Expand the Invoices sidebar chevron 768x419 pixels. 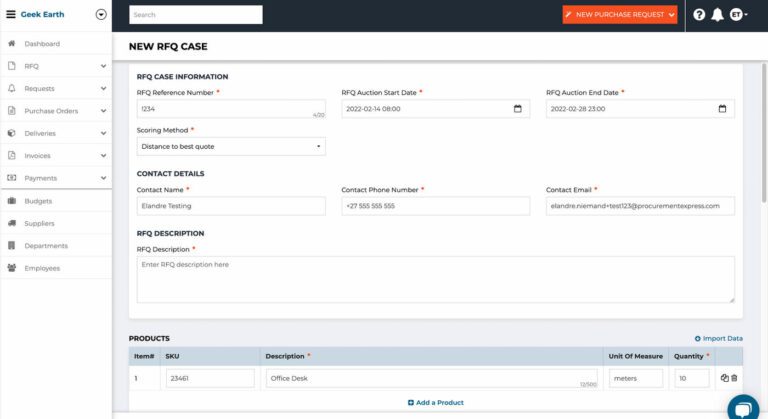coord(103,155)
